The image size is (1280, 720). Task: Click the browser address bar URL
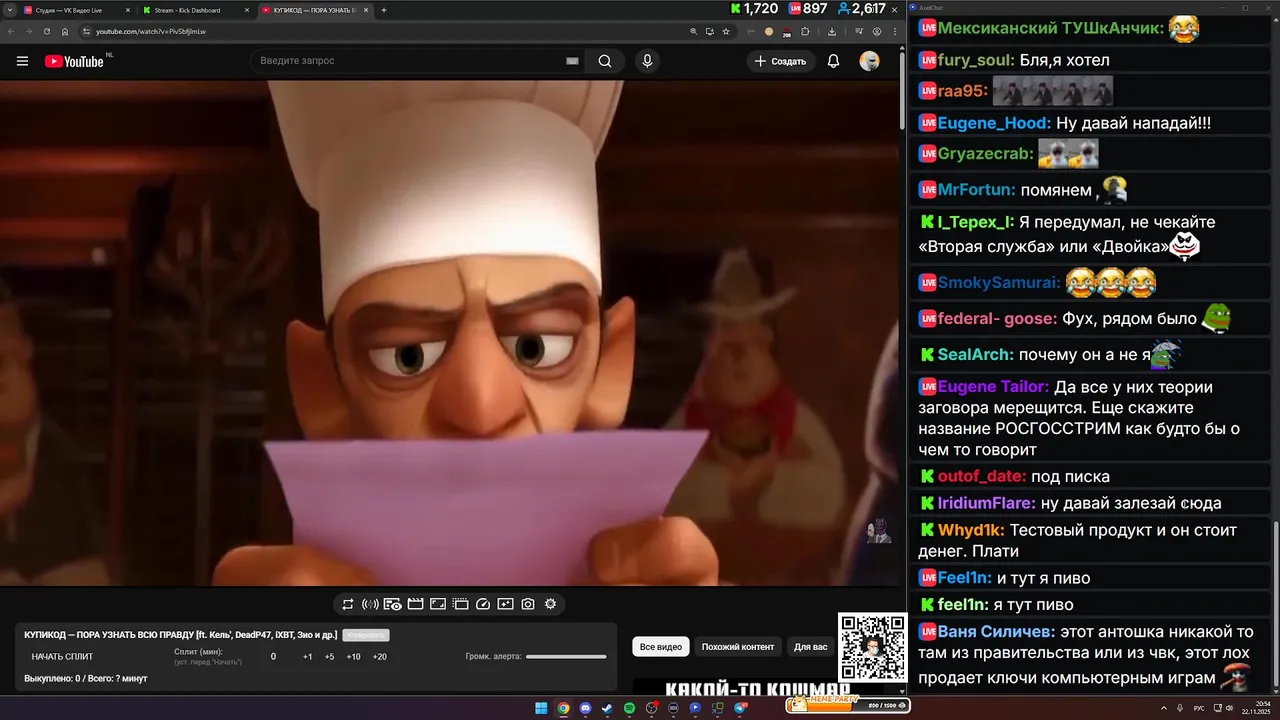[151, 32]
